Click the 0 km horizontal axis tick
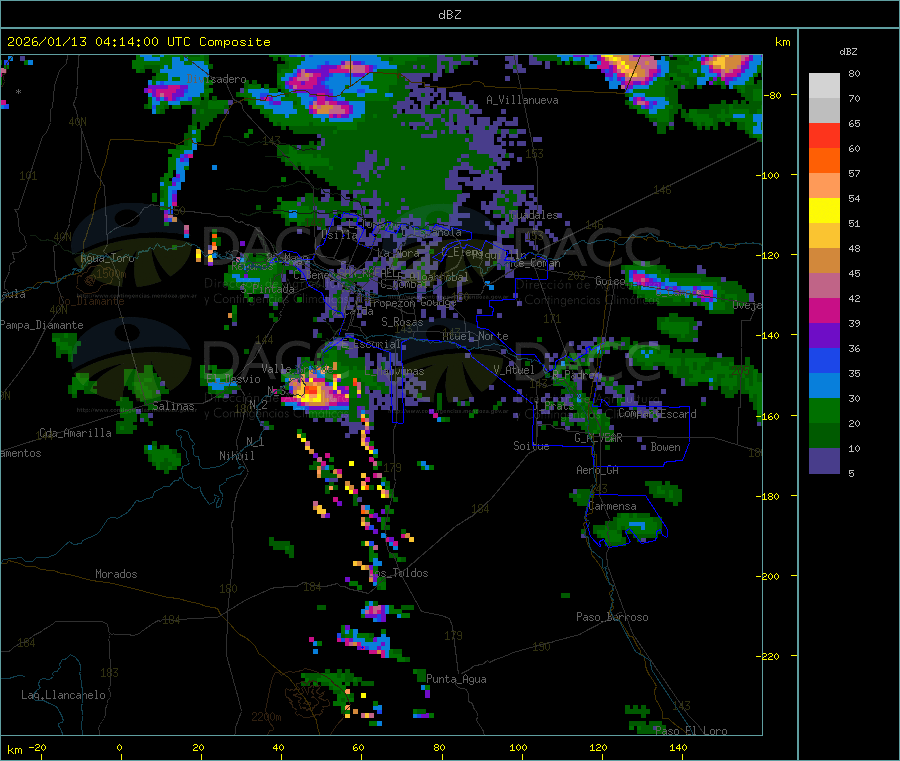 point(119,747)
